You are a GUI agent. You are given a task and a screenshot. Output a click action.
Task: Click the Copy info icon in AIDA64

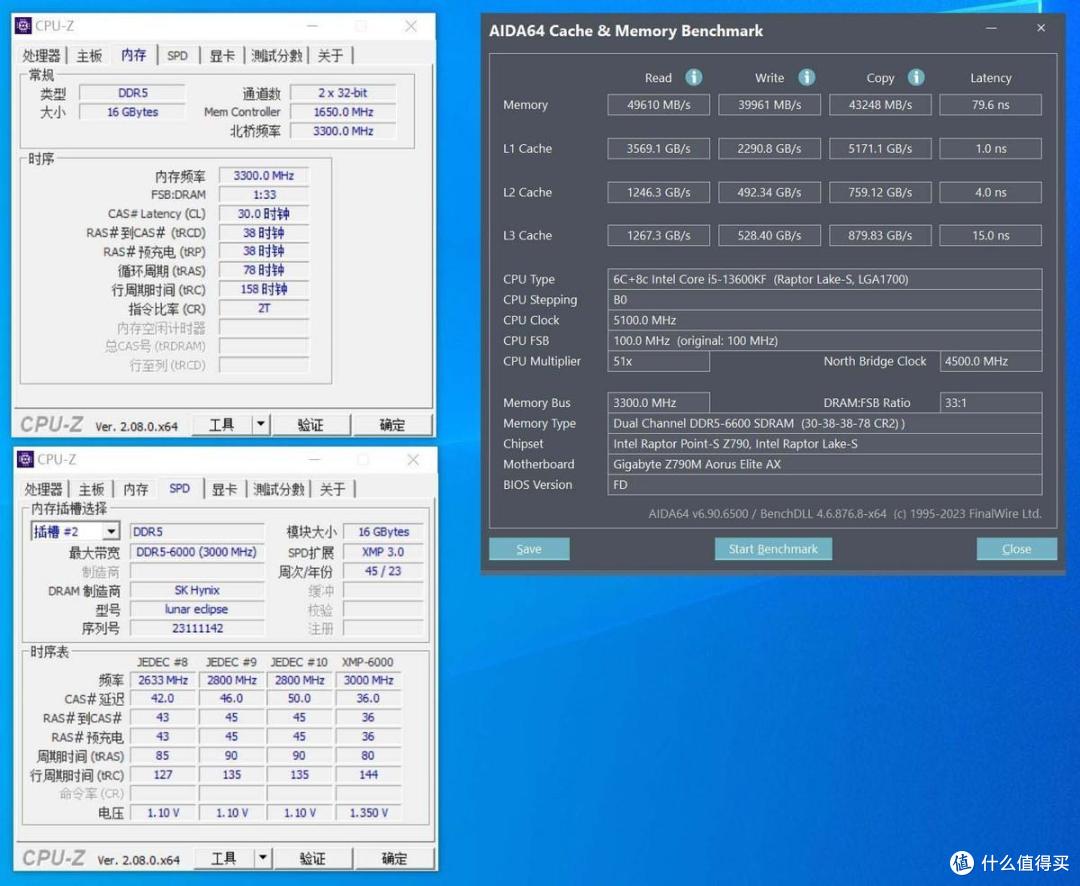(915, 77)
